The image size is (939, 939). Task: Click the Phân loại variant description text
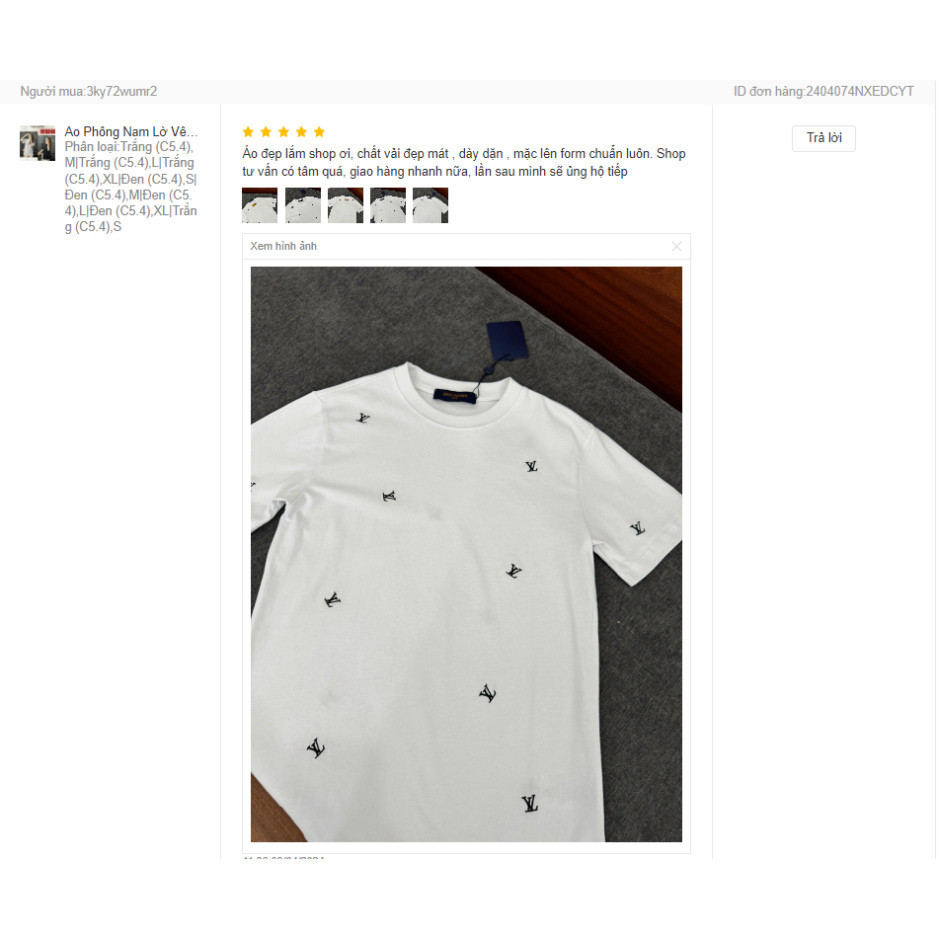click(131, 187)
